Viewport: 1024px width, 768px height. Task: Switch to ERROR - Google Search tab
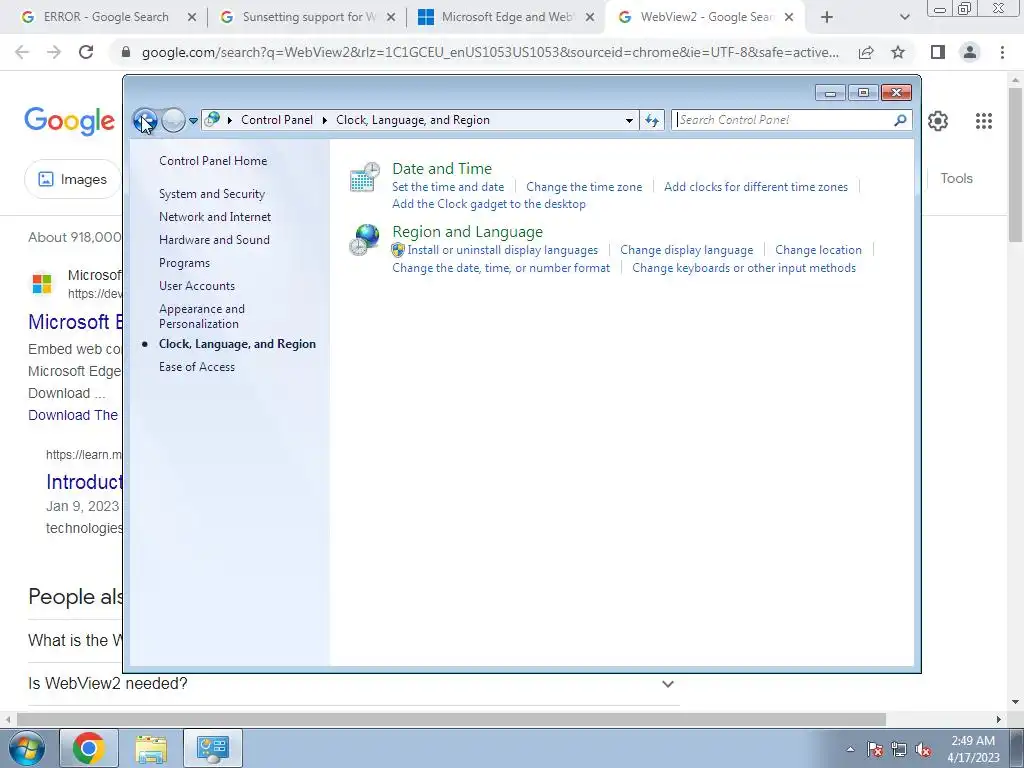pyautogui.click(x=104, y=17)
